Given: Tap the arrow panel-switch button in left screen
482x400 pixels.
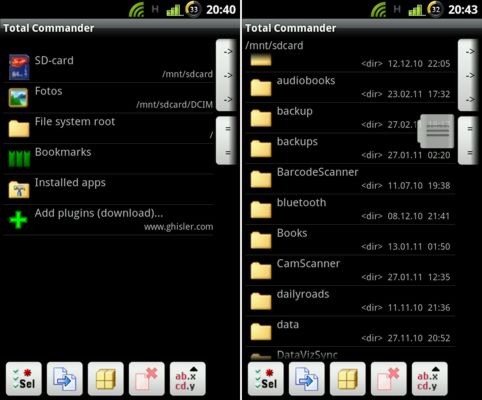Looking at the screenshot, I should [226, 75].
